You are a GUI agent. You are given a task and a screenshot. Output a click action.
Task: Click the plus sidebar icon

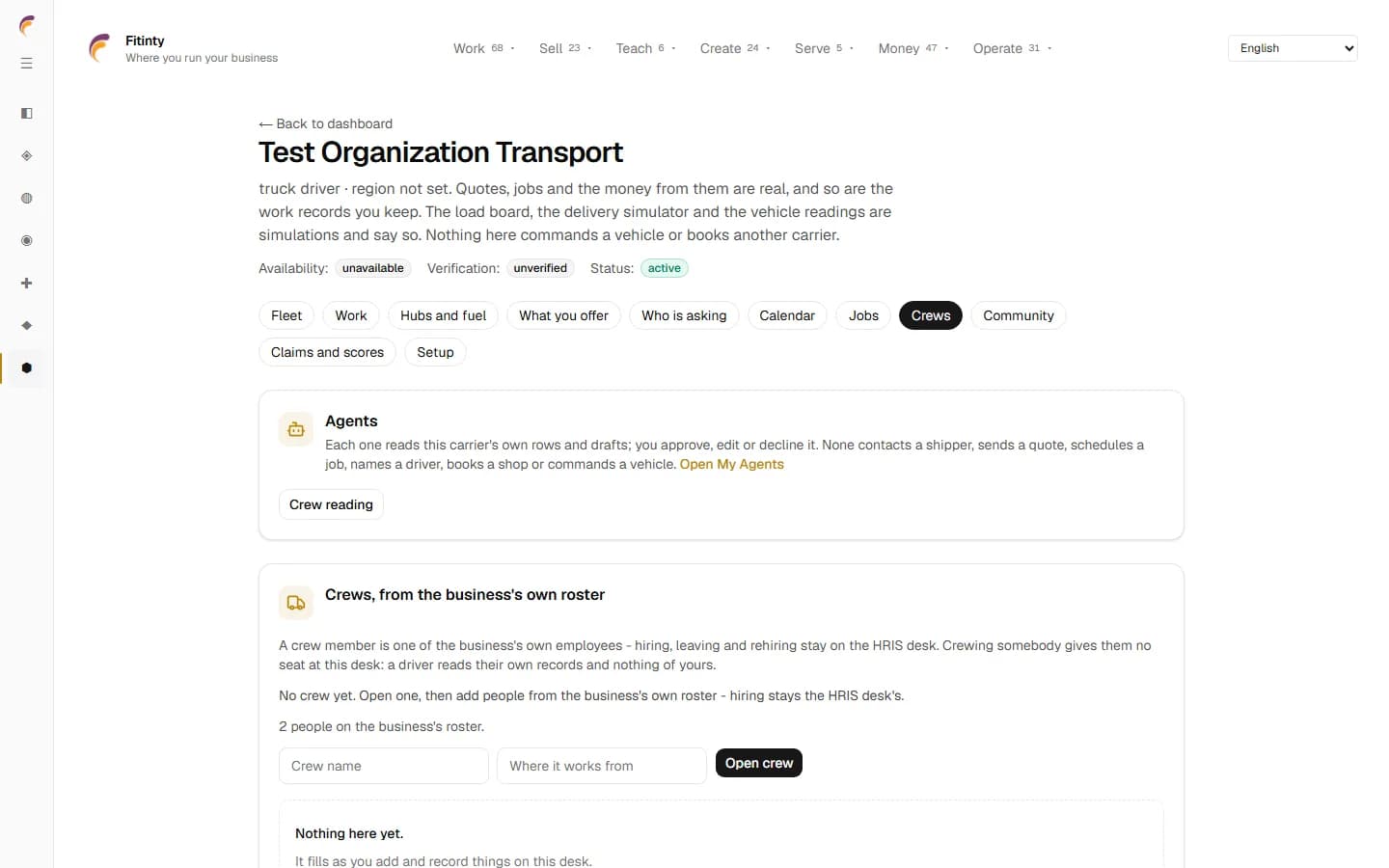27,284
